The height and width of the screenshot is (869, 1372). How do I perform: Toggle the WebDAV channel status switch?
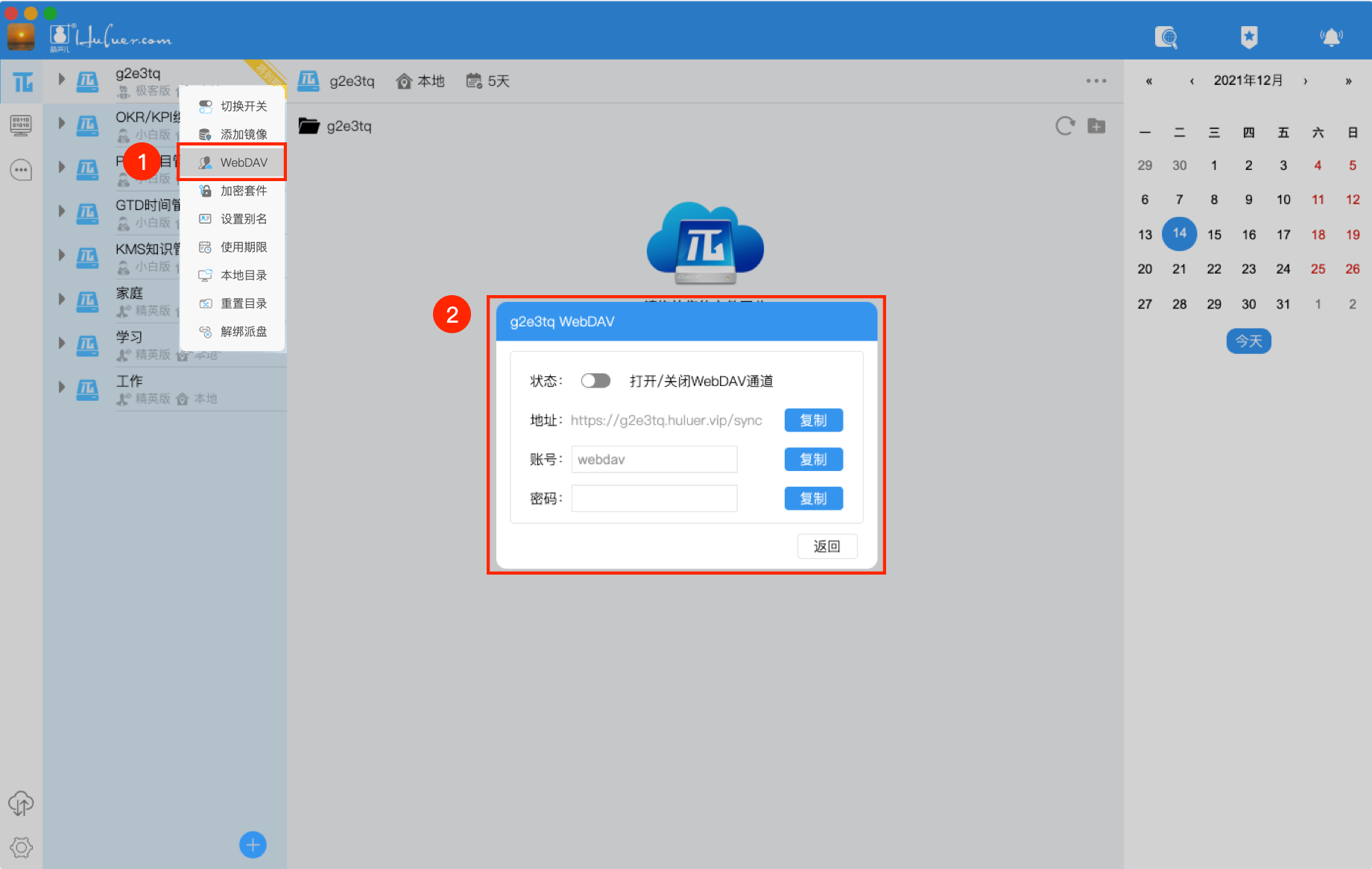595,381
